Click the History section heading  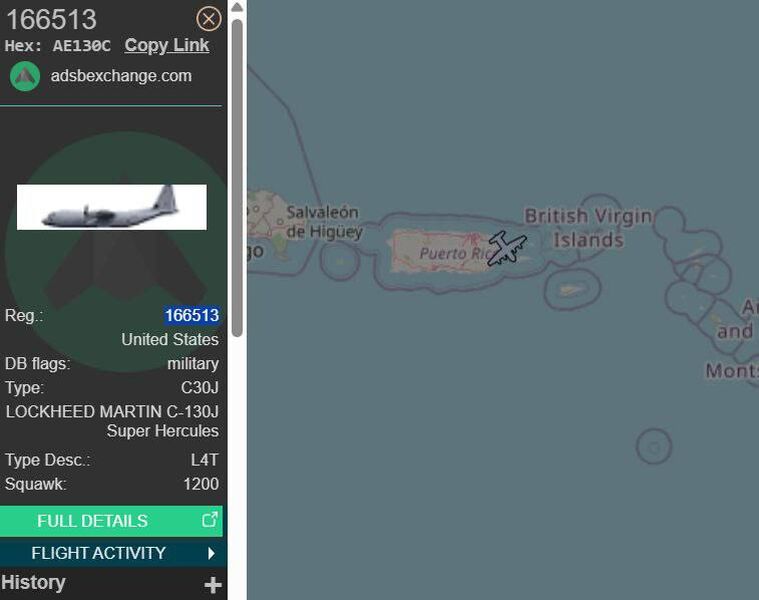pyautogui.click(x=33, y=582)
